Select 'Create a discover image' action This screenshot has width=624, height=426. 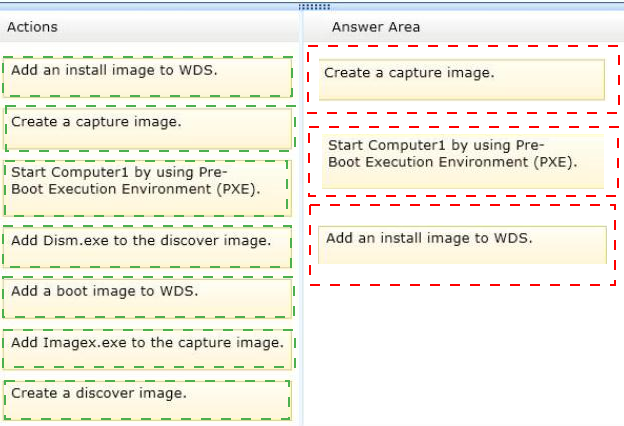pos(148,400)
